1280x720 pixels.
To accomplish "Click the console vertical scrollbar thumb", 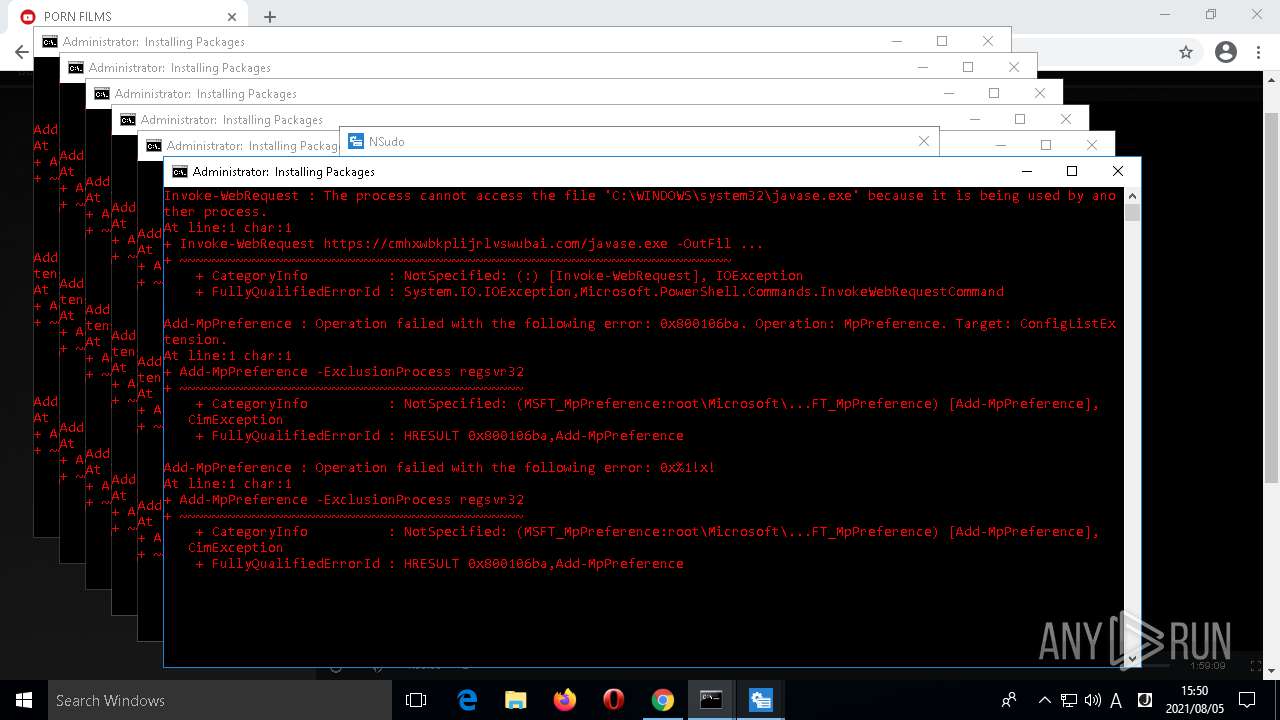I will pos(1132,212).
